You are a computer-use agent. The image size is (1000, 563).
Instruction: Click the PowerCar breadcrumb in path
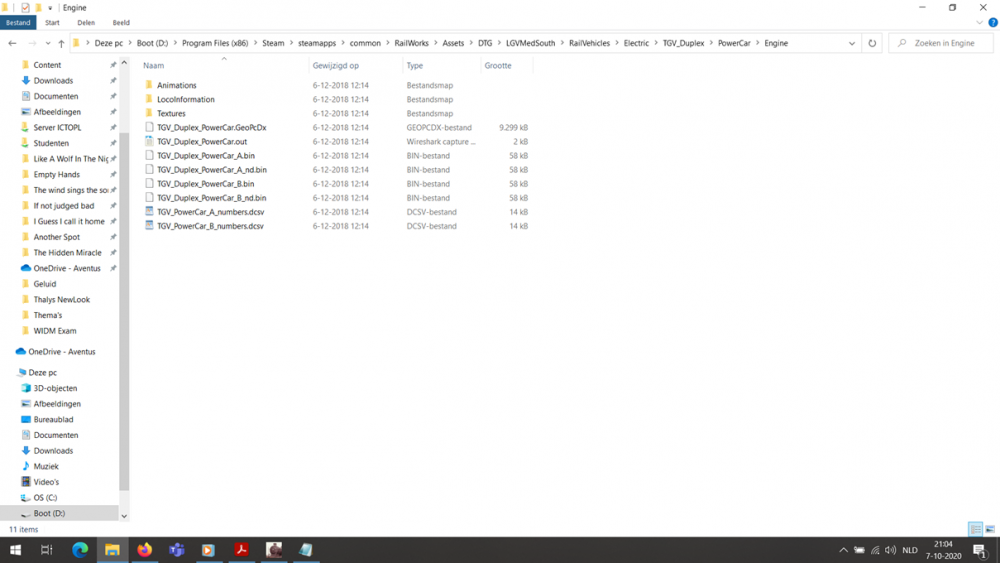click(734, 43)
